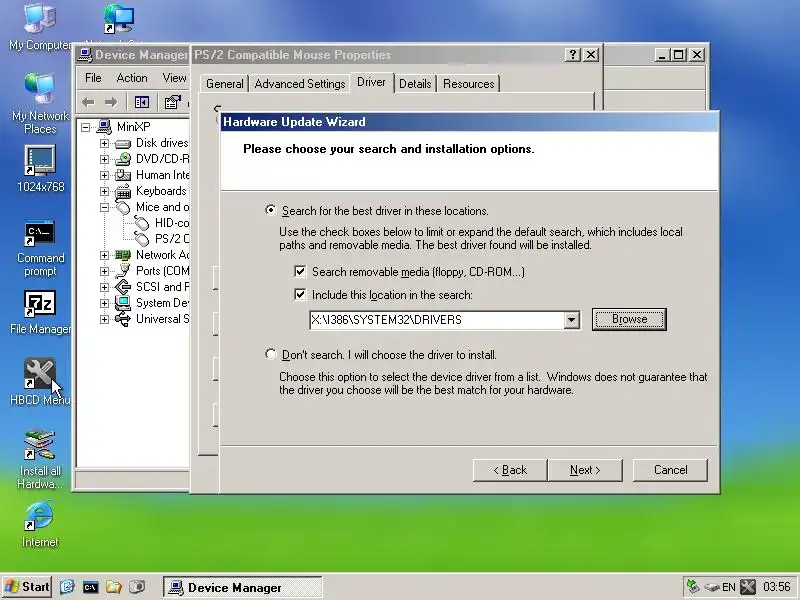Image resolution: width=800 pixels, height=600 pixels.
Task: Click the 03:56 clock in system tray
Action: point(777,587)
